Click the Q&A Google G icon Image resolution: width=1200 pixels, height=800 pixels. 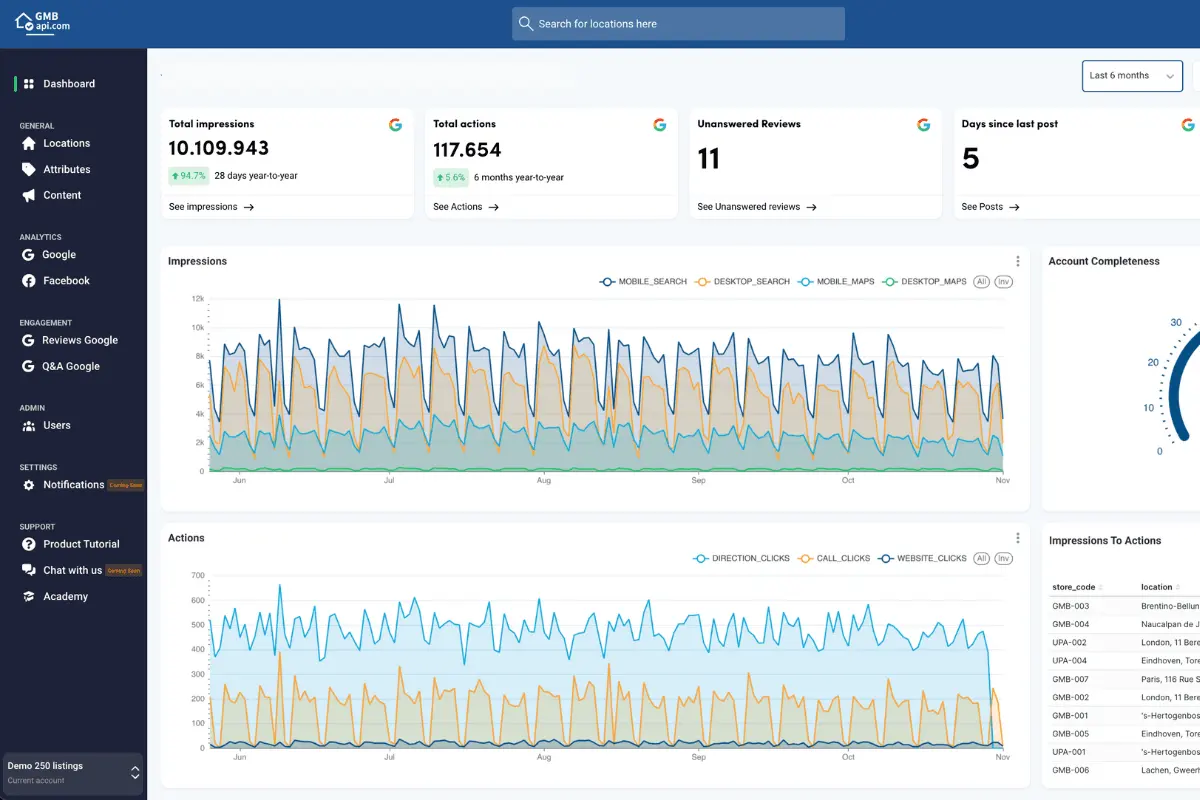(28, 366)
